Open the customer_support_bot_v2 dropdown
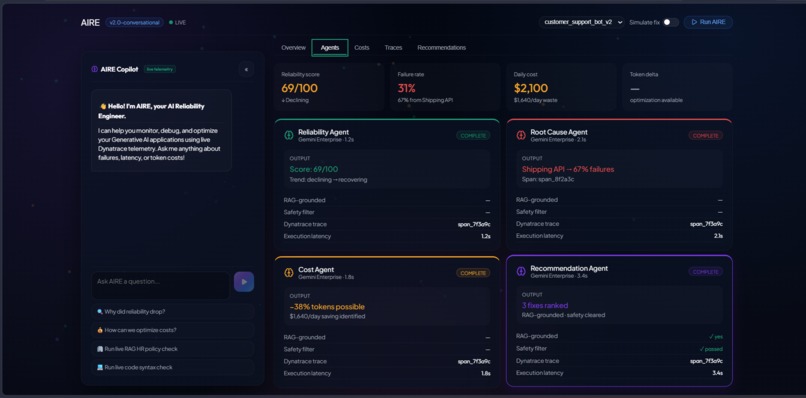 pos(582,22)
